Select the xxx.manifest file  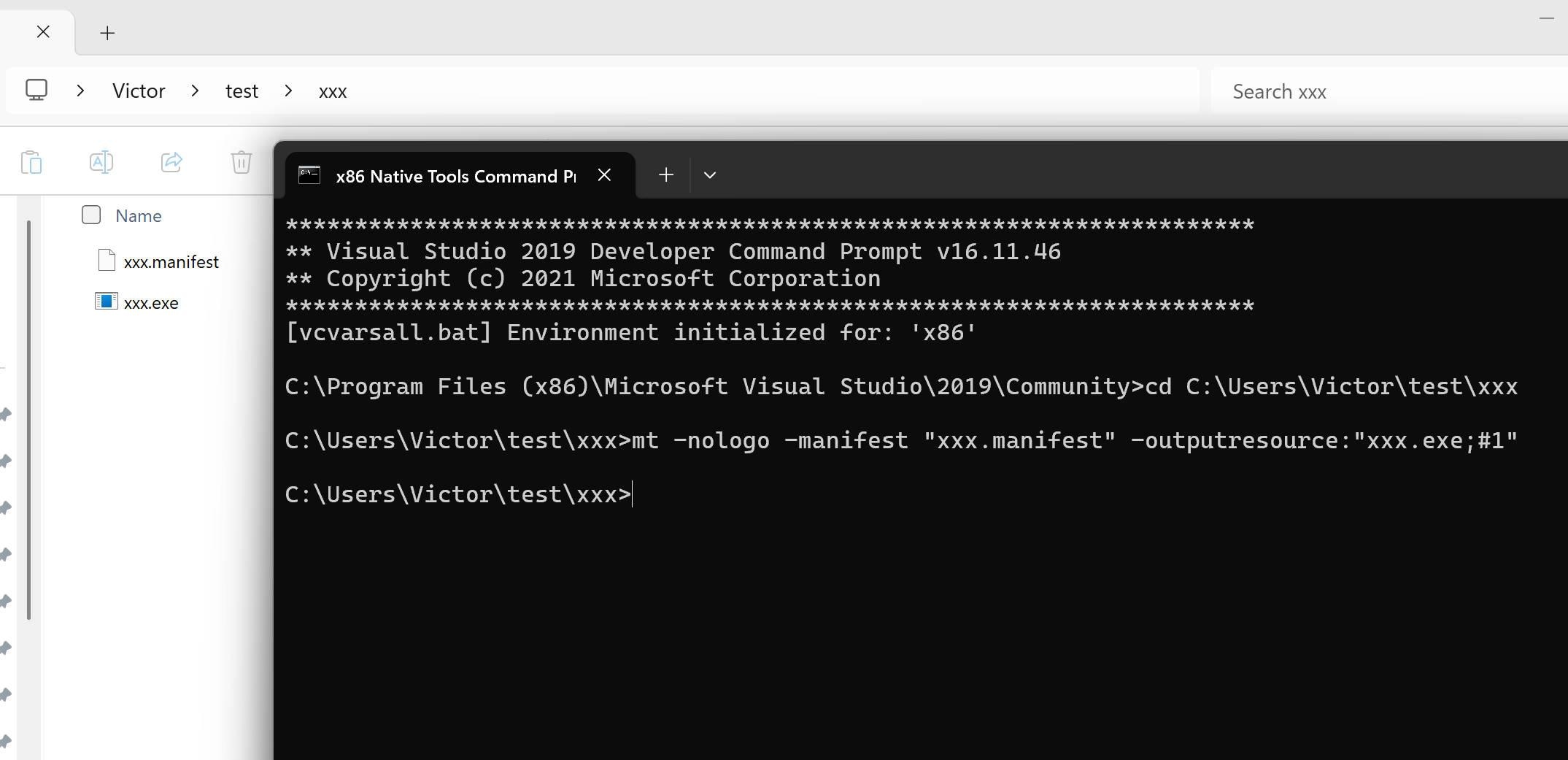171,262
